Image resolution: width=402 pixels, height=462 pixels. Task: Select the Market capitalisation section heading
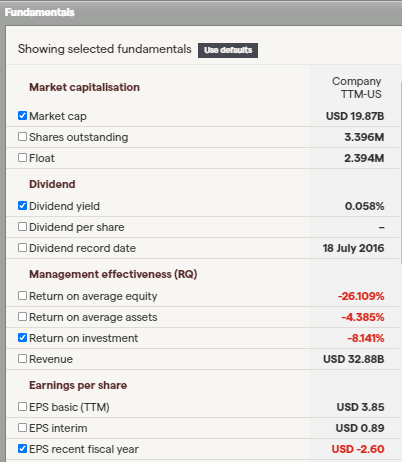point(84,87)
